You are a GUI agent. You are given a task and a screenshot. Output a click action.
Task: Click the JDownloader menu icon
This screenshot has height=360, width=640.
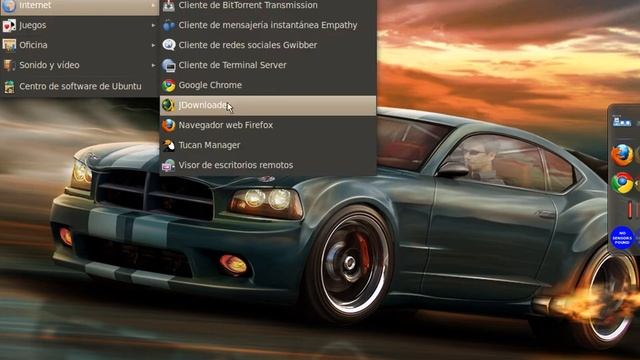tap(169, 105)
